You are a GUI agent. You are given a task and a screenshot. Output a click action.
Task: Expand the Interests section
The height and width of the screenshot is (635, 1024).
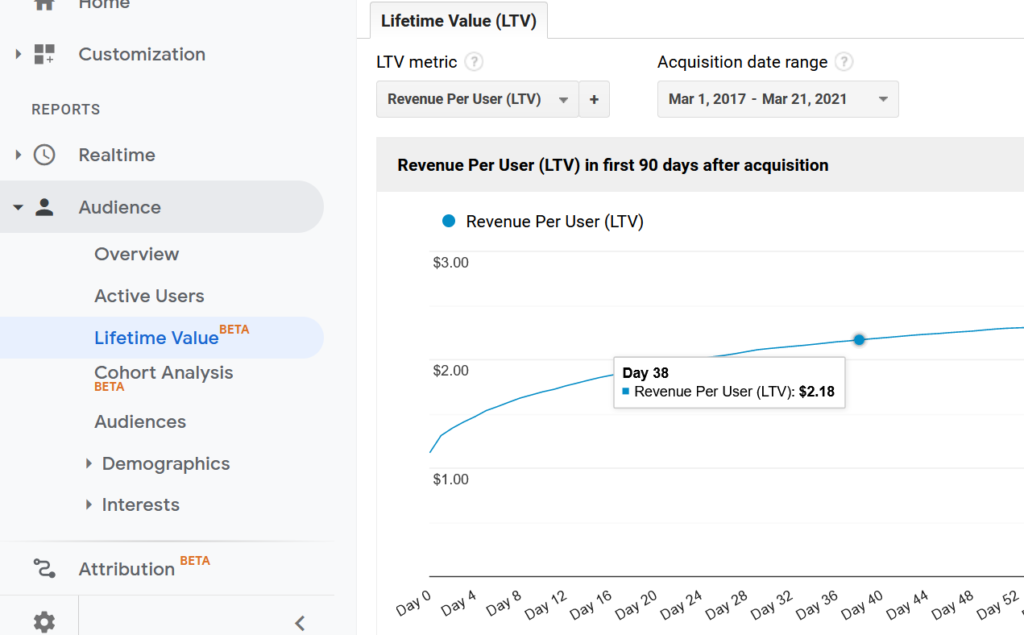[x=140, y=504]
